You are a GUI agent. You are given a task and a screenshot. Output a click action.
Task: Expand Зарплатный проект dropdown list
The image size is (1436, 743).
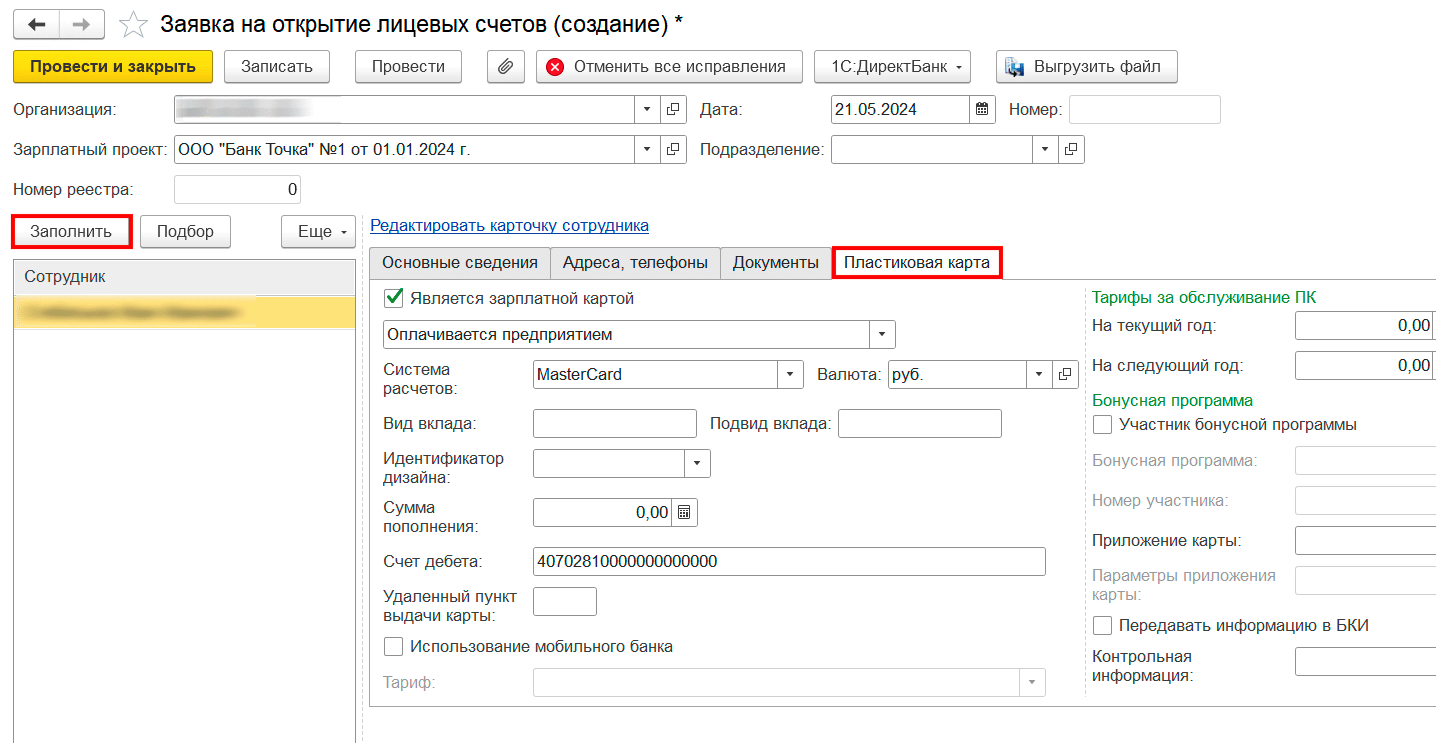646,150
